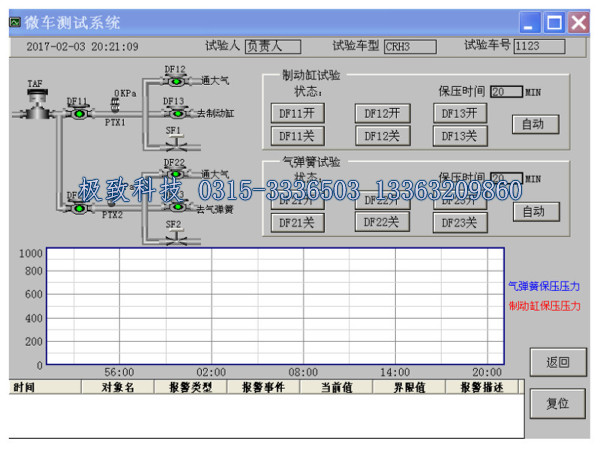Click the TAF regulator valve icon

(x=35, y=110)
